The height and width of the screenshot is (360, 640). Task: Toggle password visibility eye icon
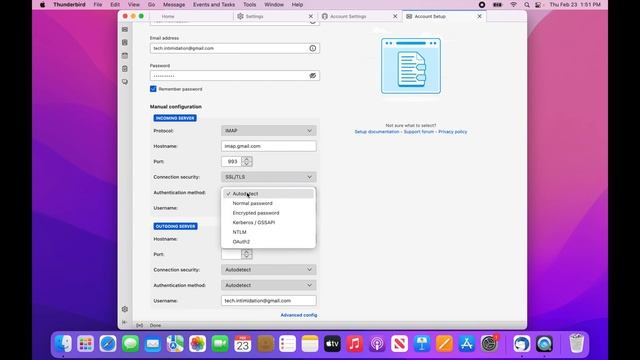point(313,76)
